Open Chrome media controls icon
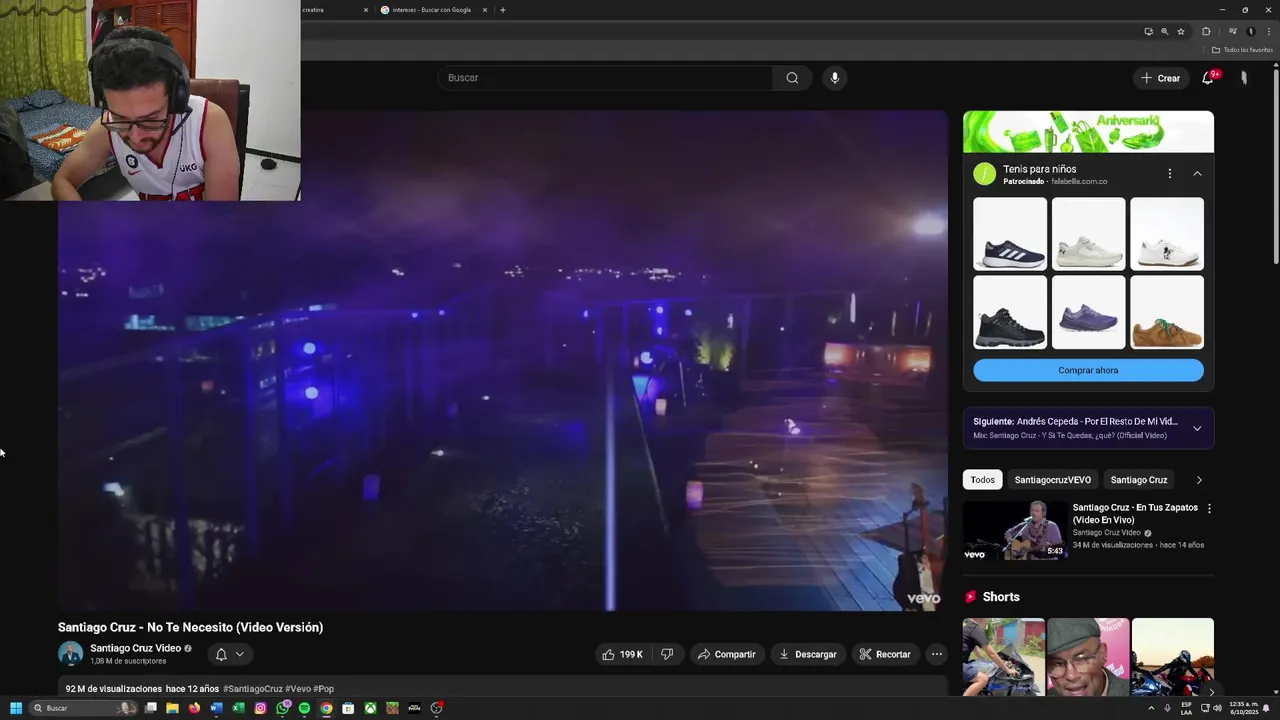The height and width of the screenshot is (720, 1280). [1233, 31]
